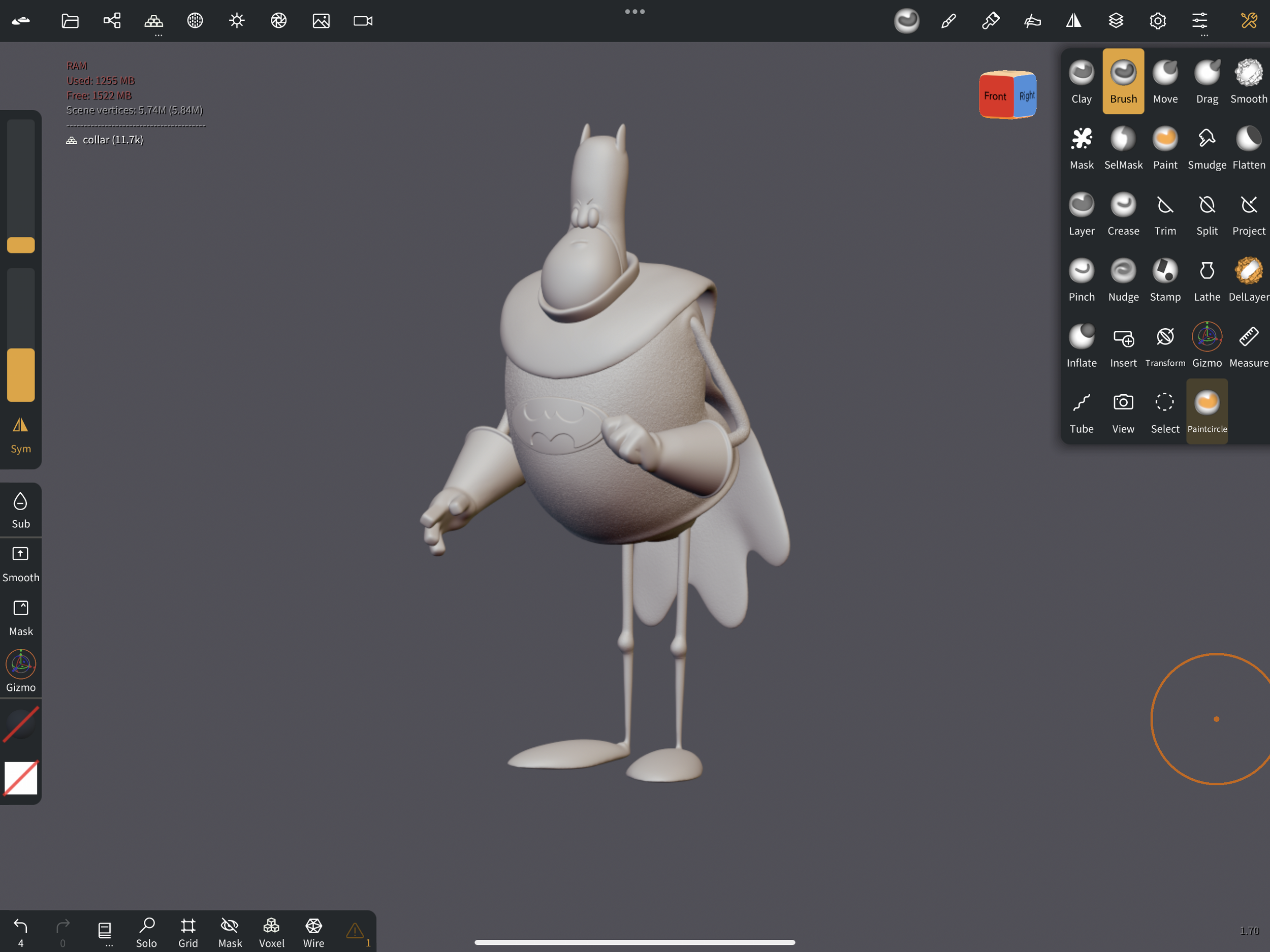Select the Paintcircle tool

(1207, 411)
